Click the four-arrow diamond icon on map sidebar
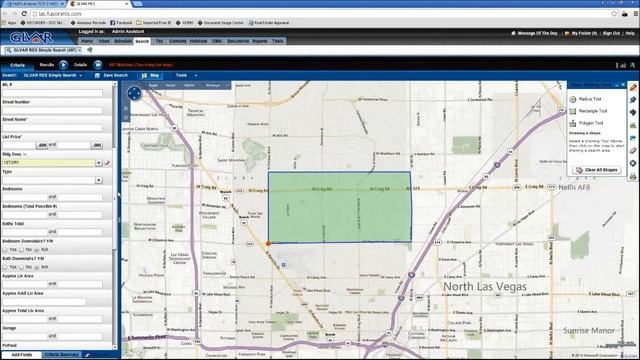Image resolution: width=640 pixels, height=360 pixels. click(633, 112)
